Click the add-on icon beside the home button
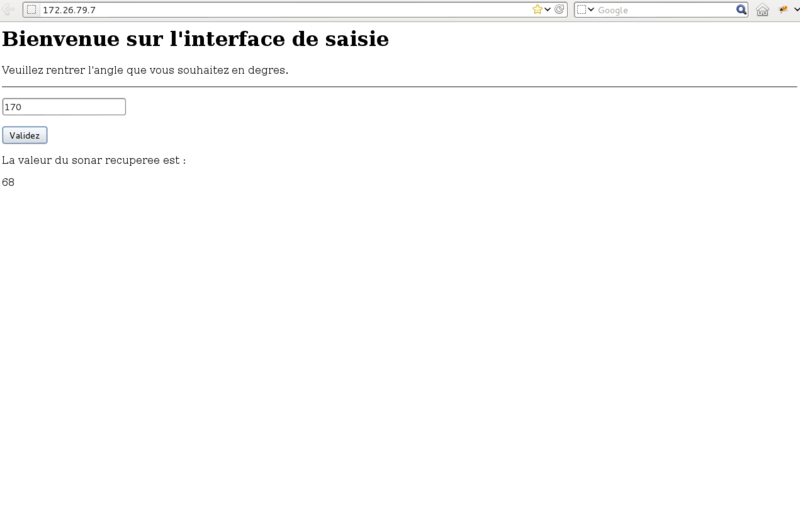The height and width of the screenshot is (526, 800). point(783,10)
